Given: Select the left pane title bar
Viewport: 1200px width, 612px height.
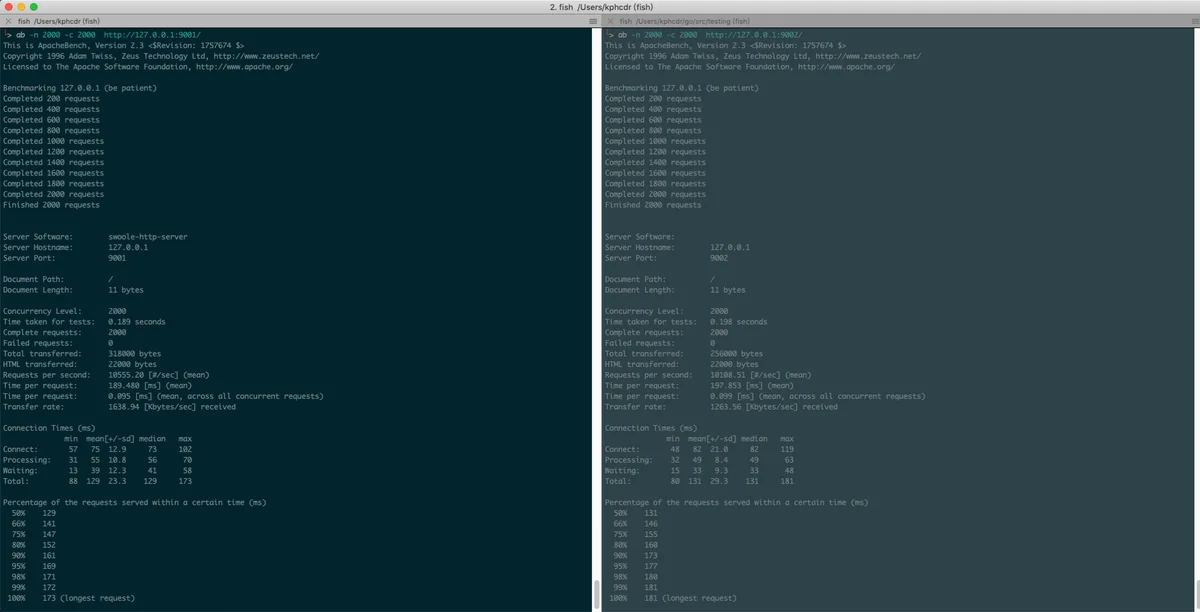Looking at the screenshot, I should pos(300,21).
